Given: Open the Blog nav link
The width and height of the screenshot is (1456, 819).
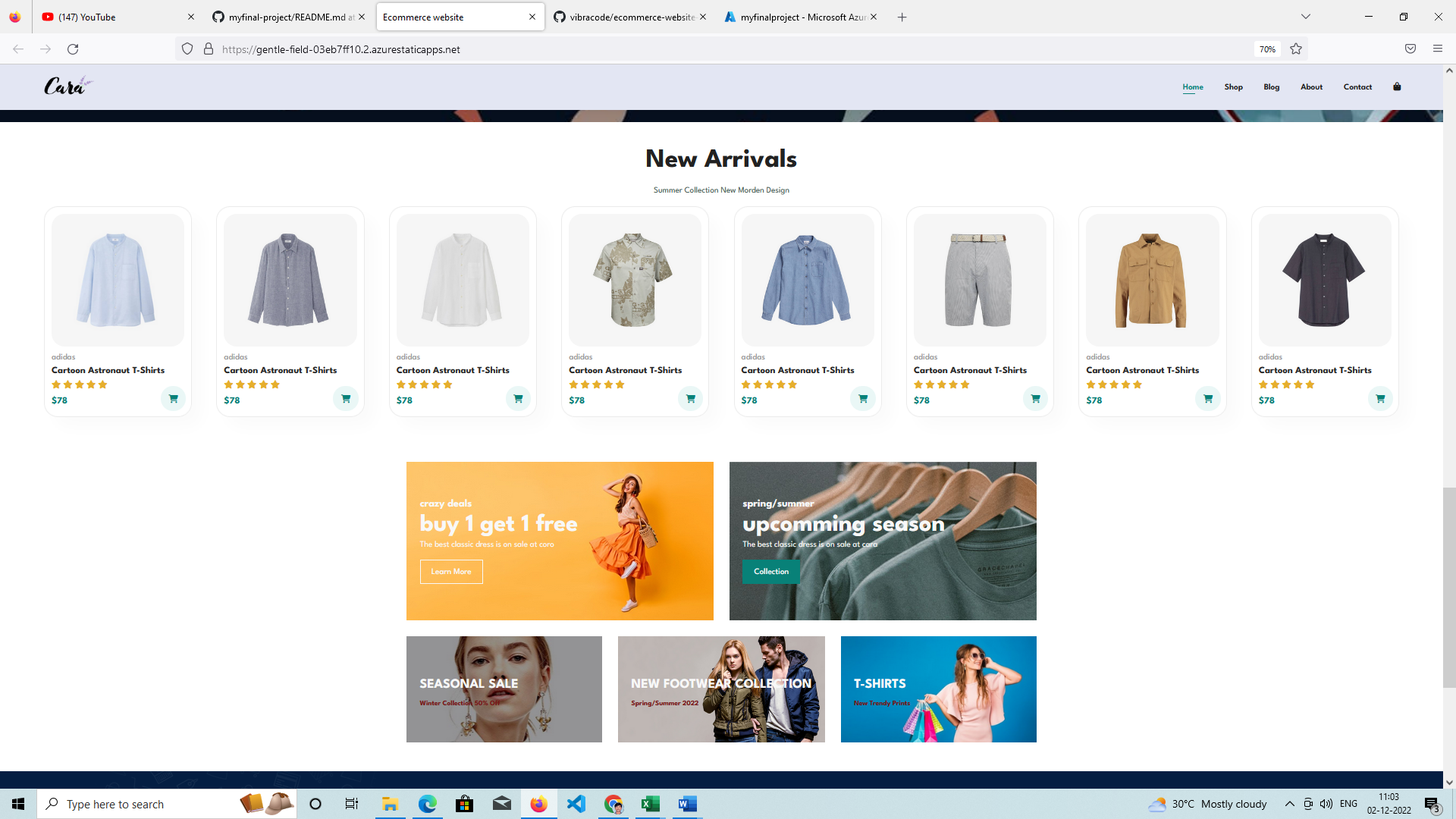Looking at the screenshot, I should pos(1271,87).
